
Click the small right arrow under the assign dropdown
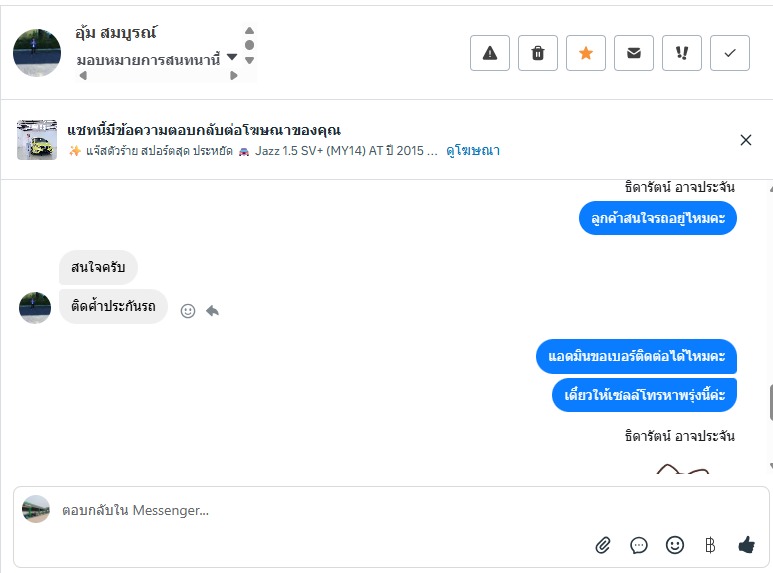(x=234, y=76)
